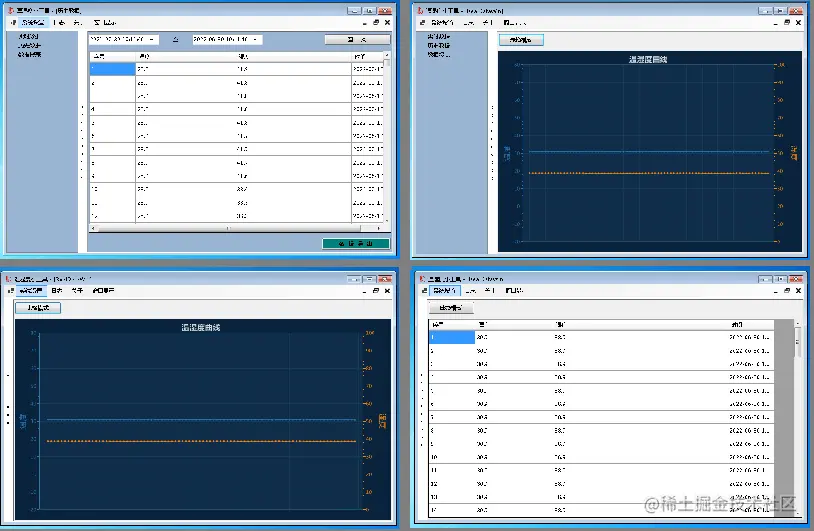Viewport: 814px width, 531px height.
Task: Minimize the inner child window in the top-left window
Action: 365,23
